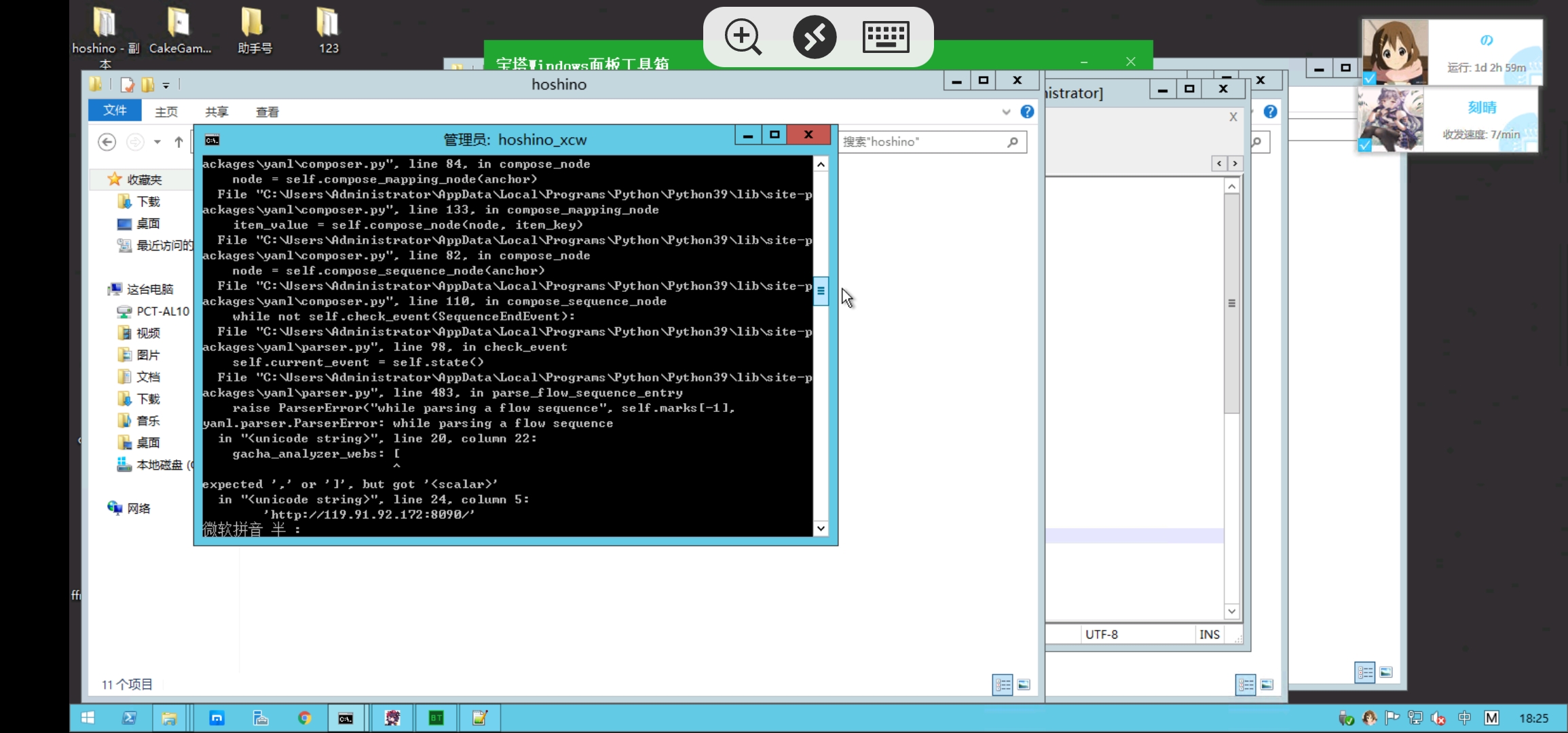Expand the recent locations dropdown next to the back button
The image size is (1568, 733).
pos(157,143)
